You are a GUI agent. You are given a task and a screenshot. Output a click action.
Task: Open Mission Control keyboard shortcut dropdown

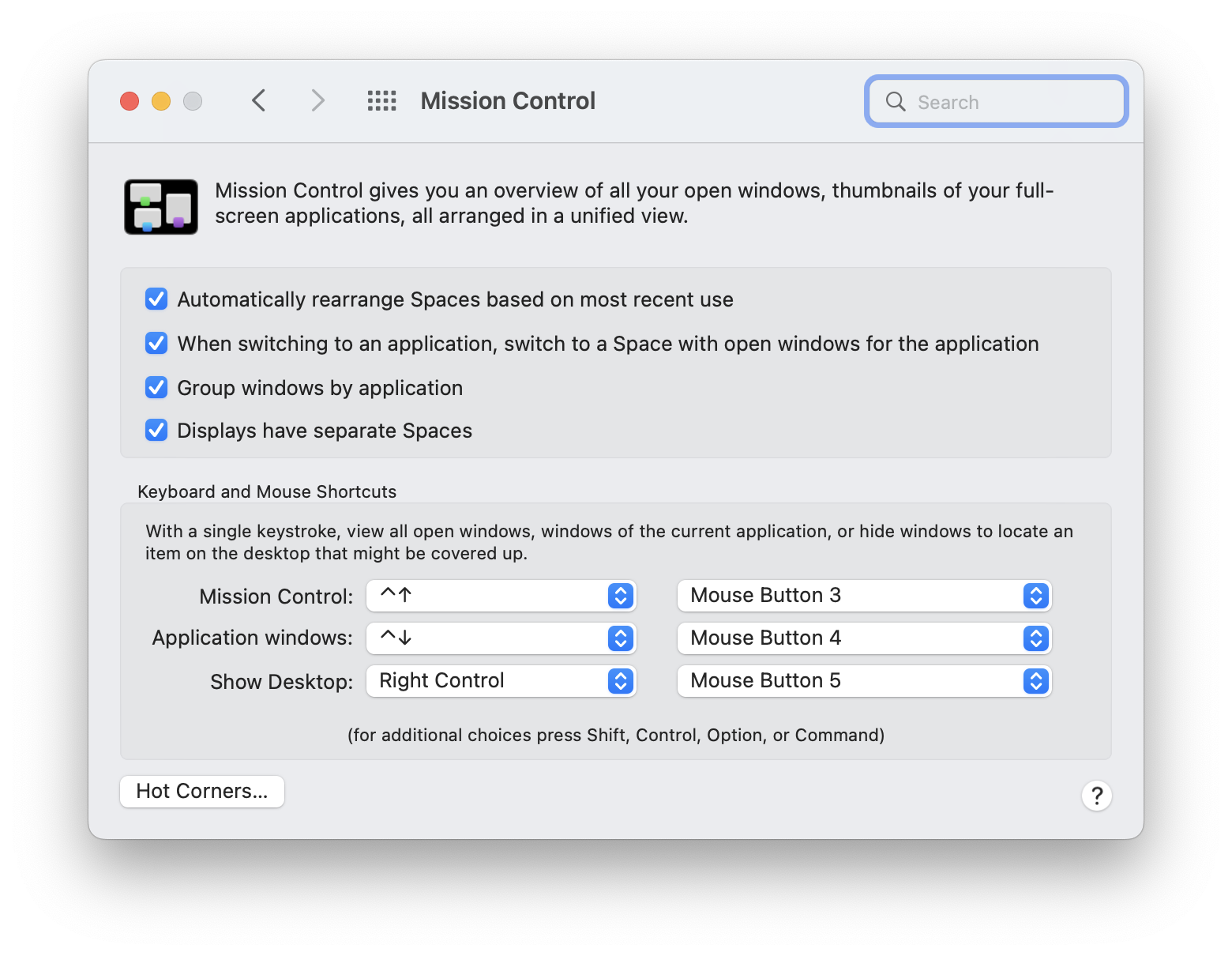pyautogui.click(x=501, y=596)
